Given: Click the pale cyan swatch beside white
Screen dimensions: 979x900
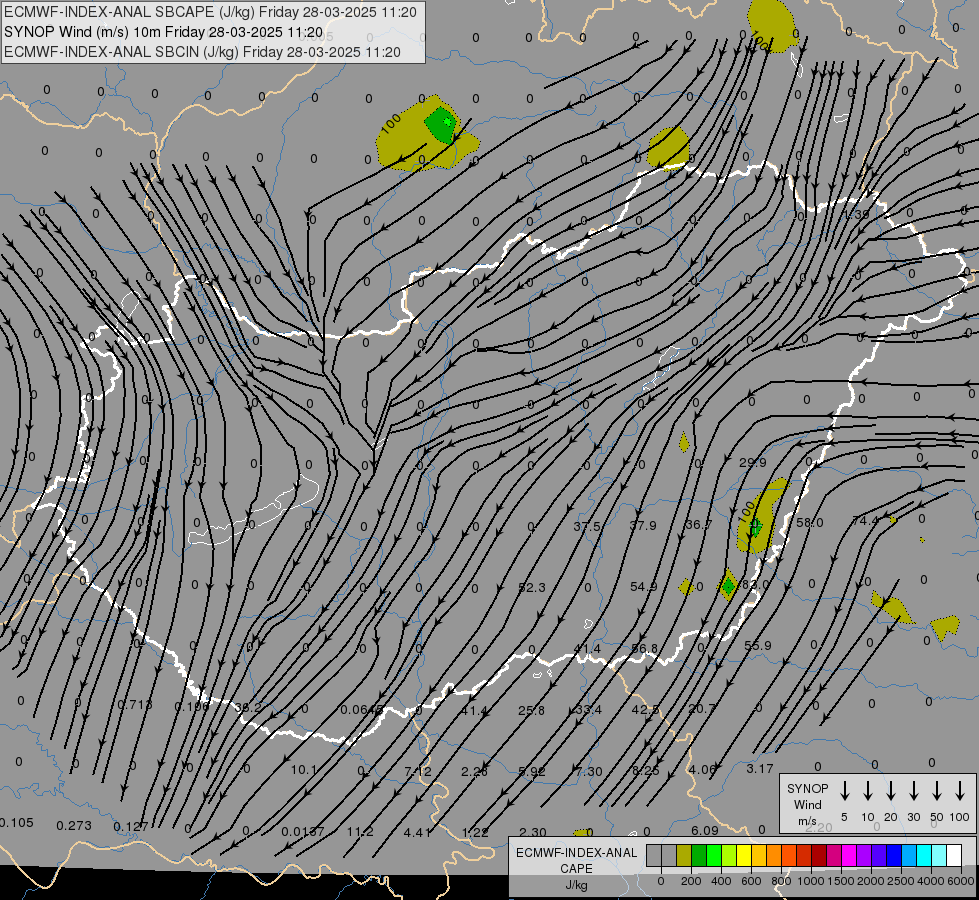Looking at the screenshot, I should [x=939, y=855].
